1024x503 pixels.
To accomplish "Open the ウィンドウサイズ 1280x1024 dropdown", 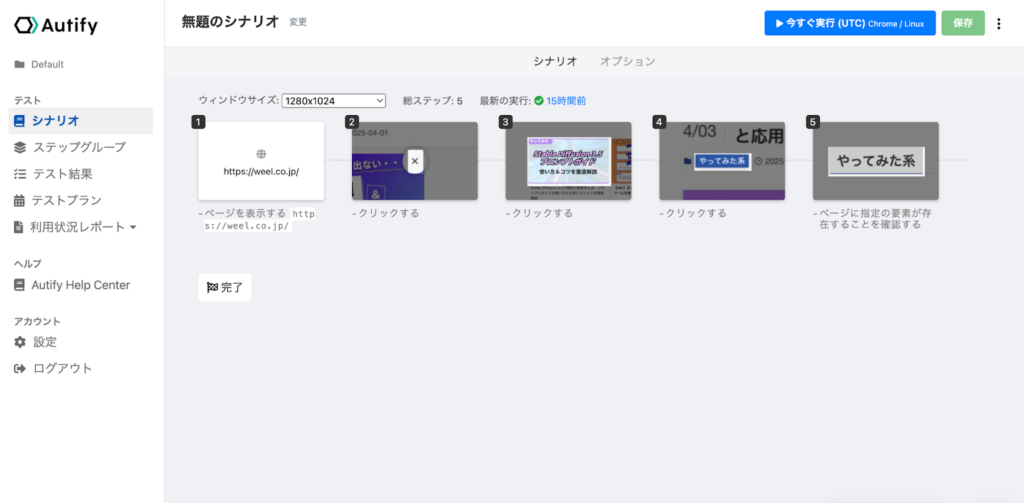I will coord(334,101).
